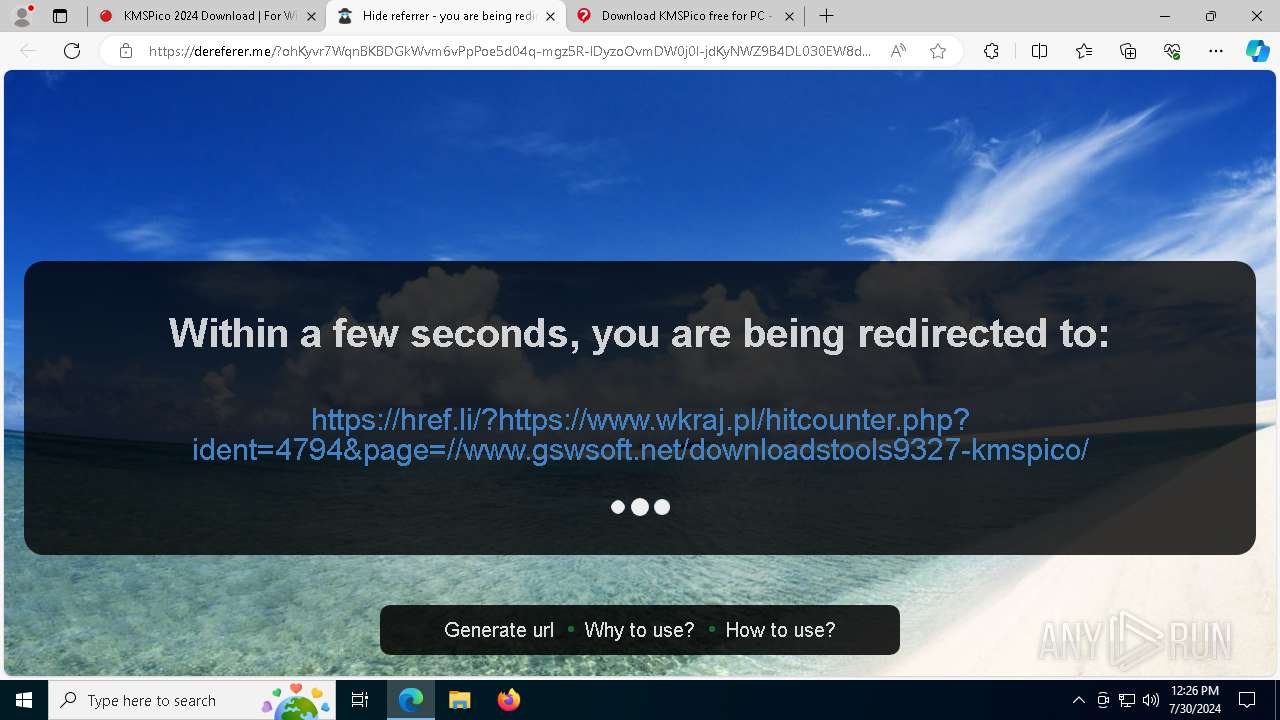Go back to the previous page
The width and height of the screenshot is (1280, 720).
tap(28, 51)
